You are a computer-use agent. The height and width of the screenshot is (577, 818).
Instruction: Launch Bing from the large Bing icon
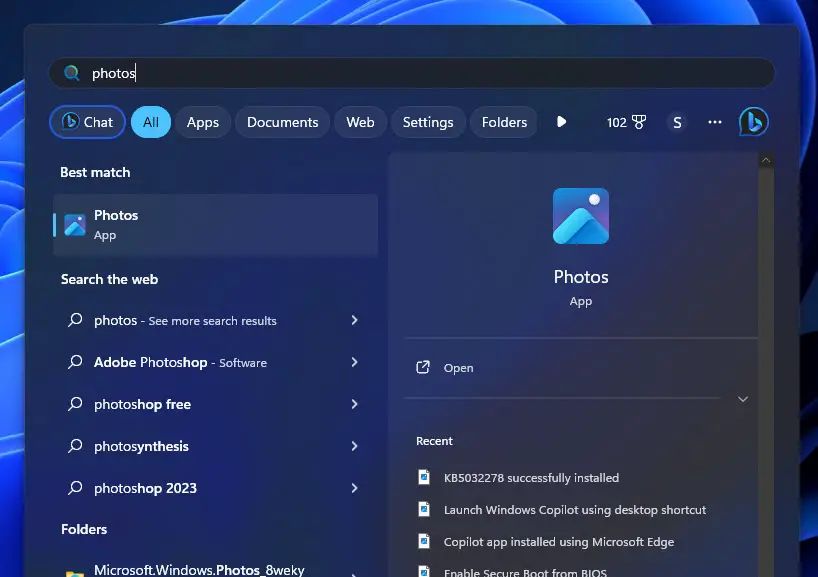754,122
